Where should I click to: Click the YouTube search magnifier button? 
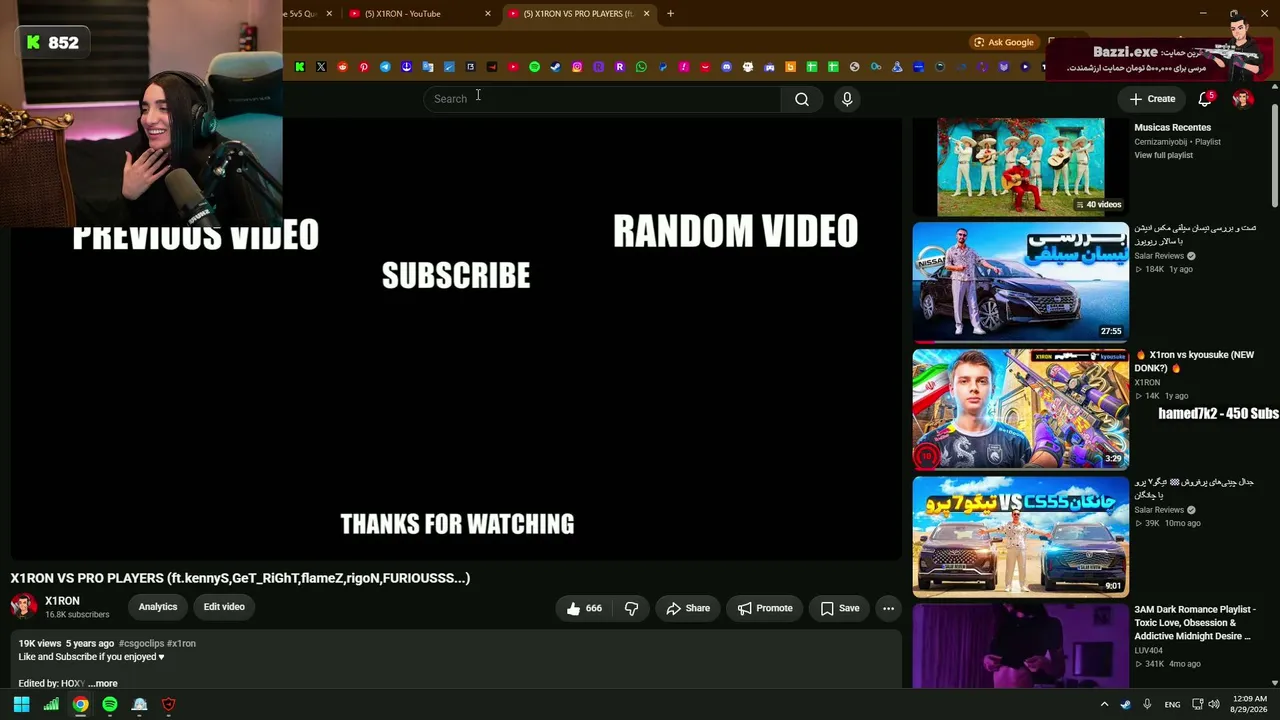point(802,99)
